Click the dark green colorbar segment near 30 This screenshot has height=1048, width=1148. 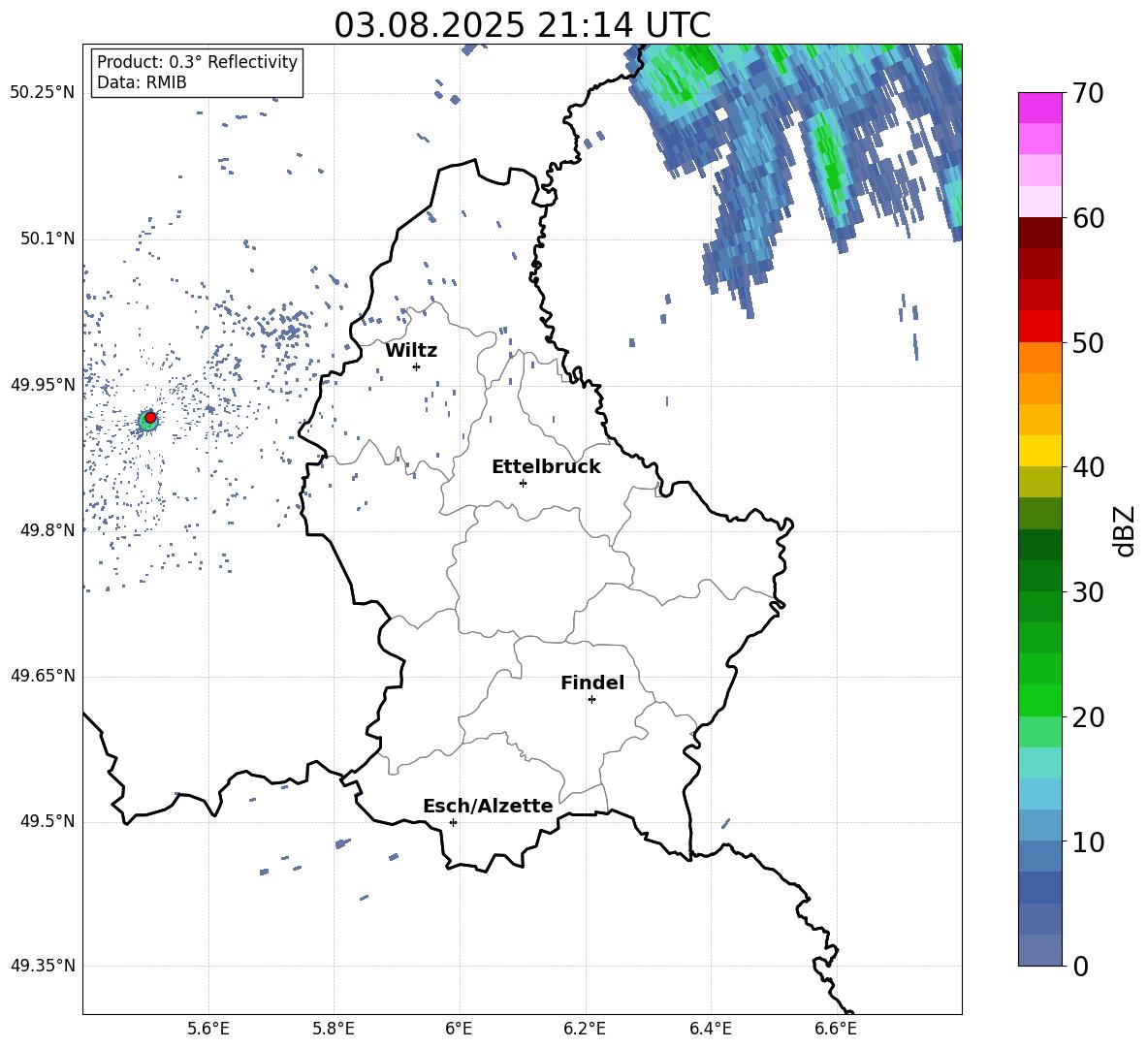1039,576
